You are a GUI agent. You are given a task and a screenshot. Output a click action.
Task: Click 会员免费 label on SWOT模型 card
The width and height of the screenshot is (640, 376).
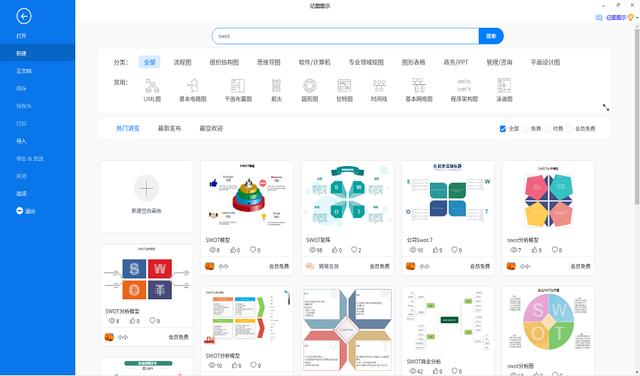pos(279,266)
